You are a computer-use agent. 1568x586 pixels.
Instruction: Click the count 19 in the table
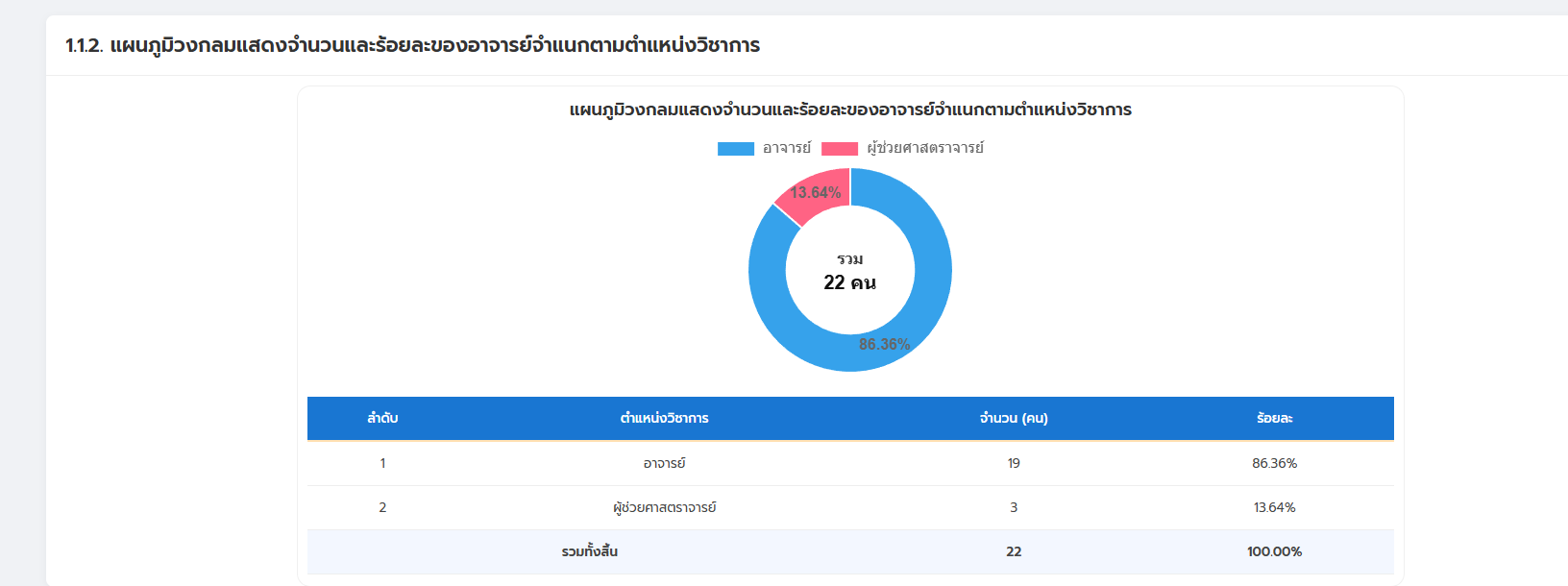[1014, 463]
